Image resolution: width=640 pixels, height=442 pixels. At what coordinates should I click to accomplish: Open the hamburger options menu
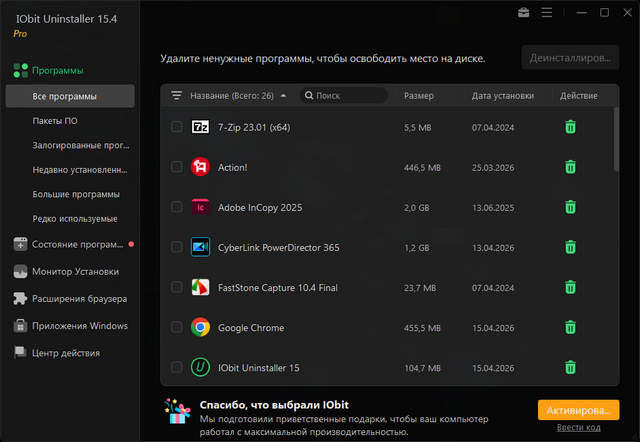click(x=547, y=13)
